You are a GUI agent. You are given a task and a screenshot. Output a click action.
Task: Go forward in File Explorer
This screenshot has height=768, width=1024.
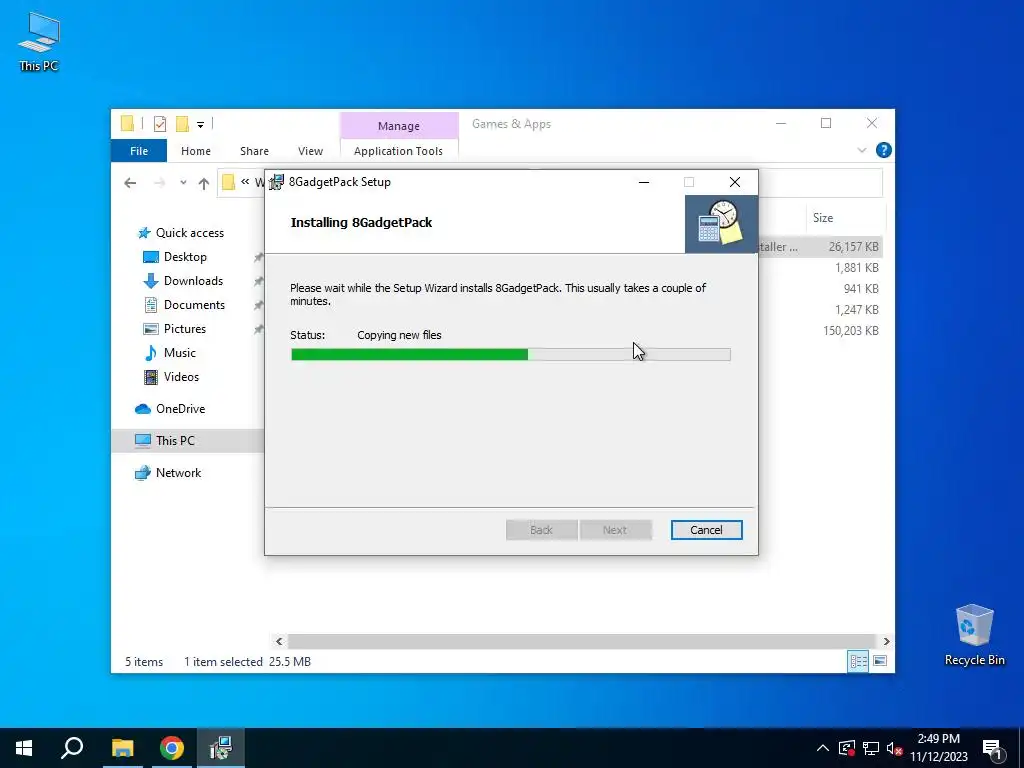[x=159, y=184]
